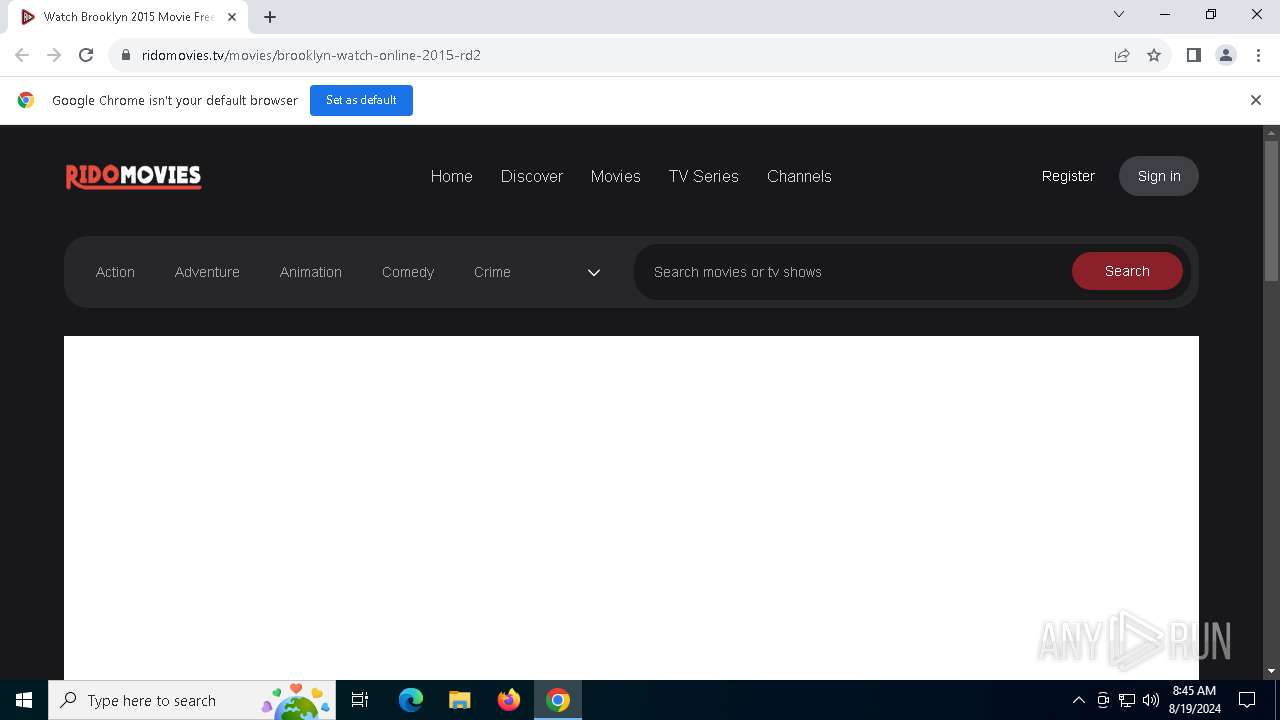The height and width of the screenshot is (720, 1280).
Task: Select the Action genre
Action: tap(115, 272)
